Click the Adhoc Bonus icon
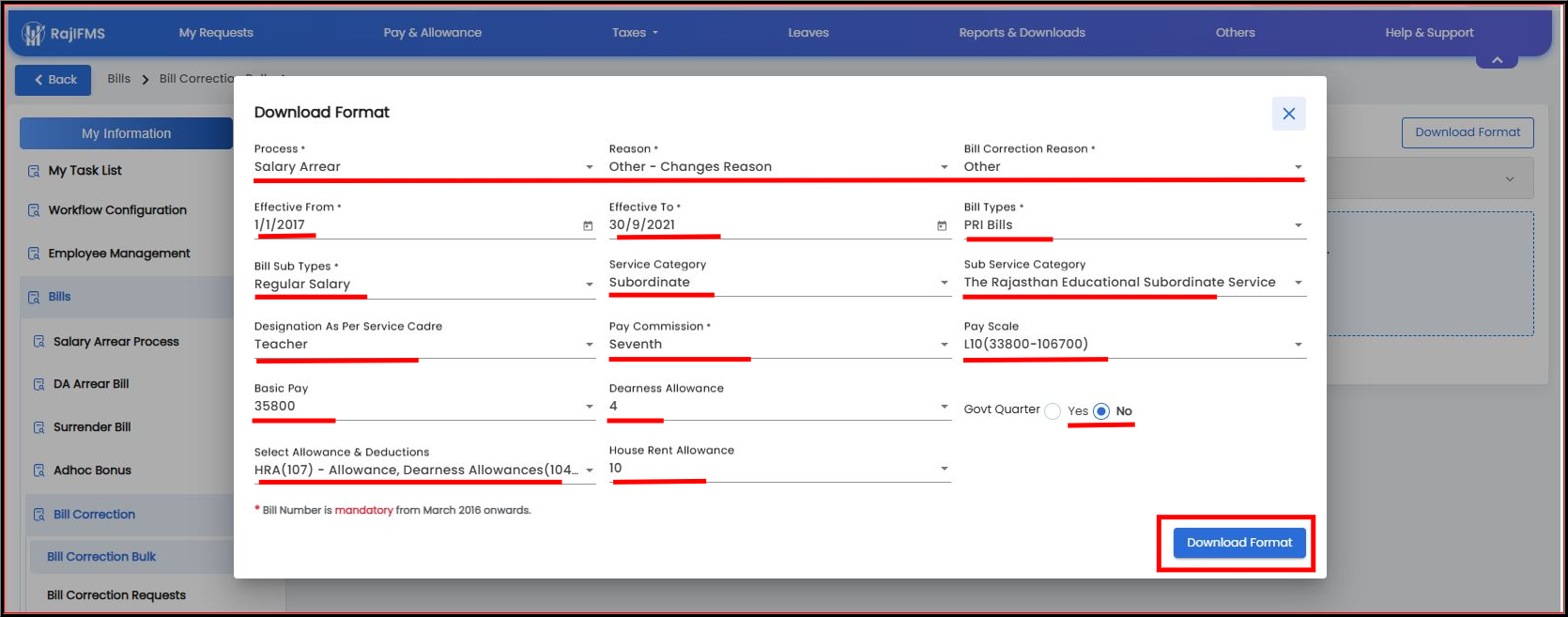Screen dimensions: 1568x617 tap(38, 470)
